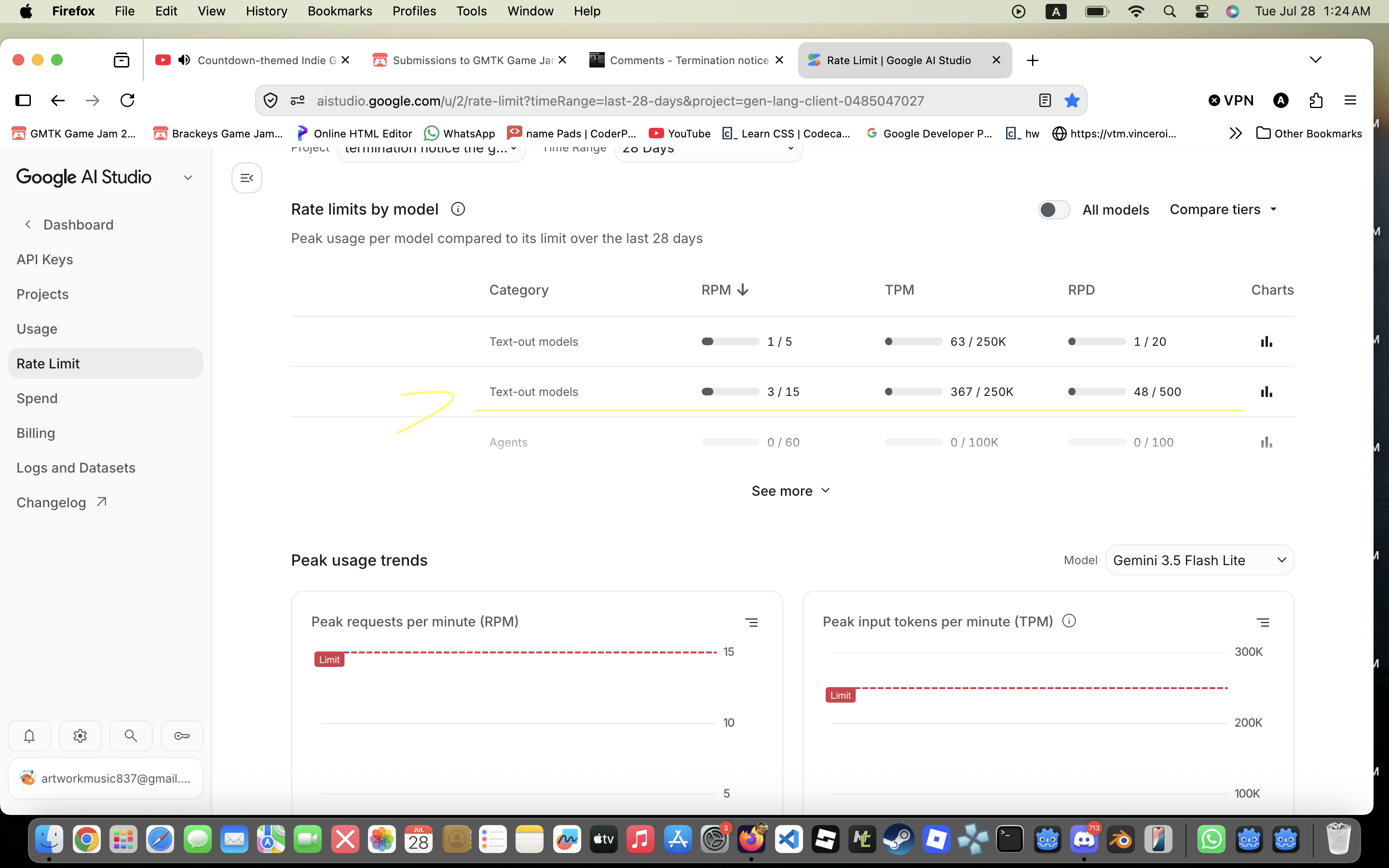Open API key icon in sidebar footer

182,735
